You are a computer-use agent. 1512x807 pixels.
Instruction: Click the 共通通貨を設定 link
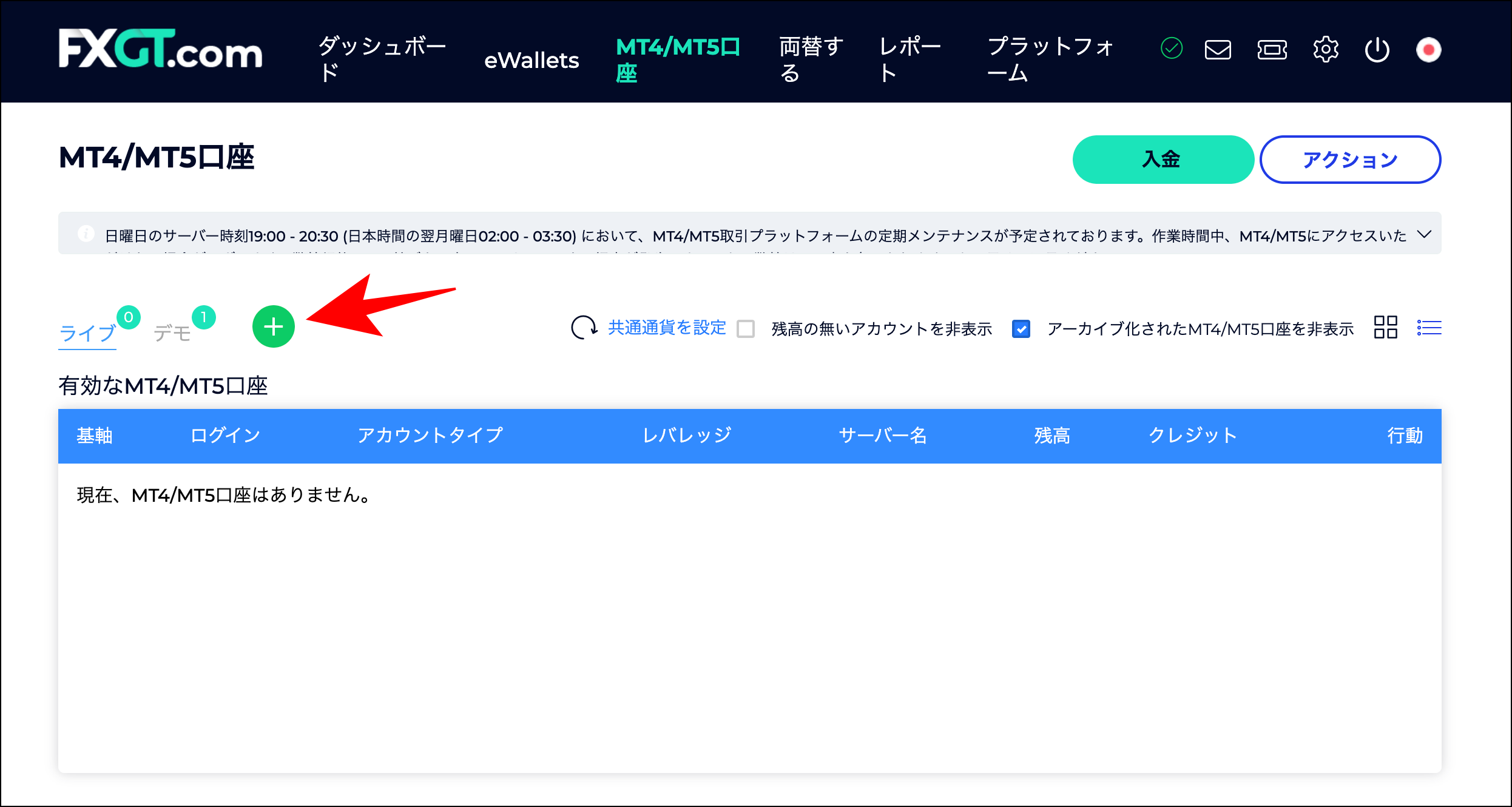click(x=666, y=328)
